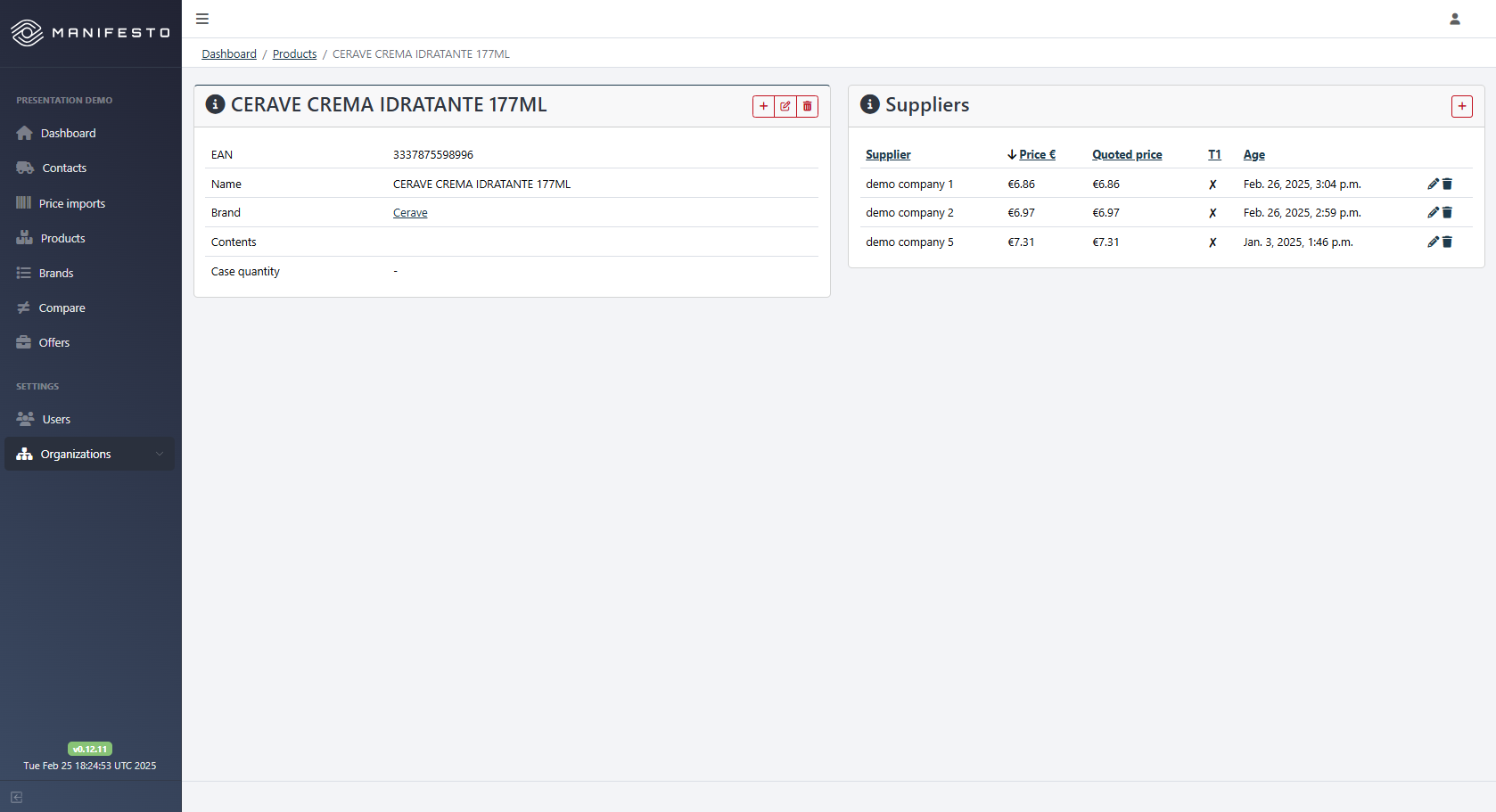
Task: Click the Compare not-equal icon
Action: click(x=23, y=308)
